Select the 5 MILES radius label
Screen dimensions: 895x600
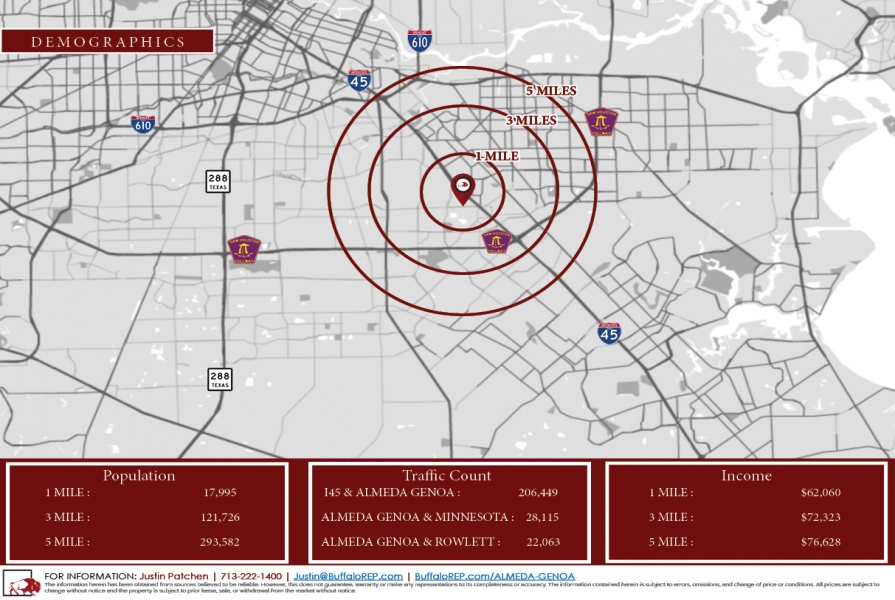pos(550,91)
